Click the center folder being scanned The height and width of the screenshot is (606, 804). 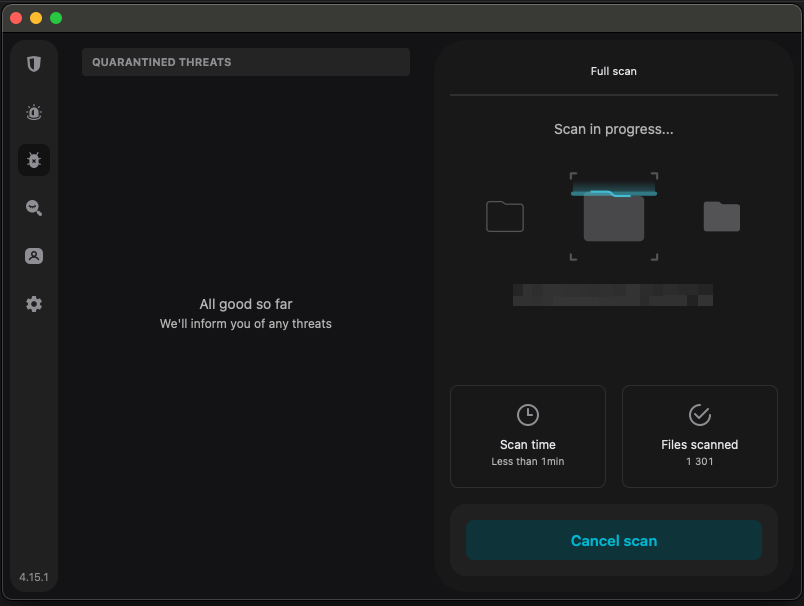click(x=613, y=216)
